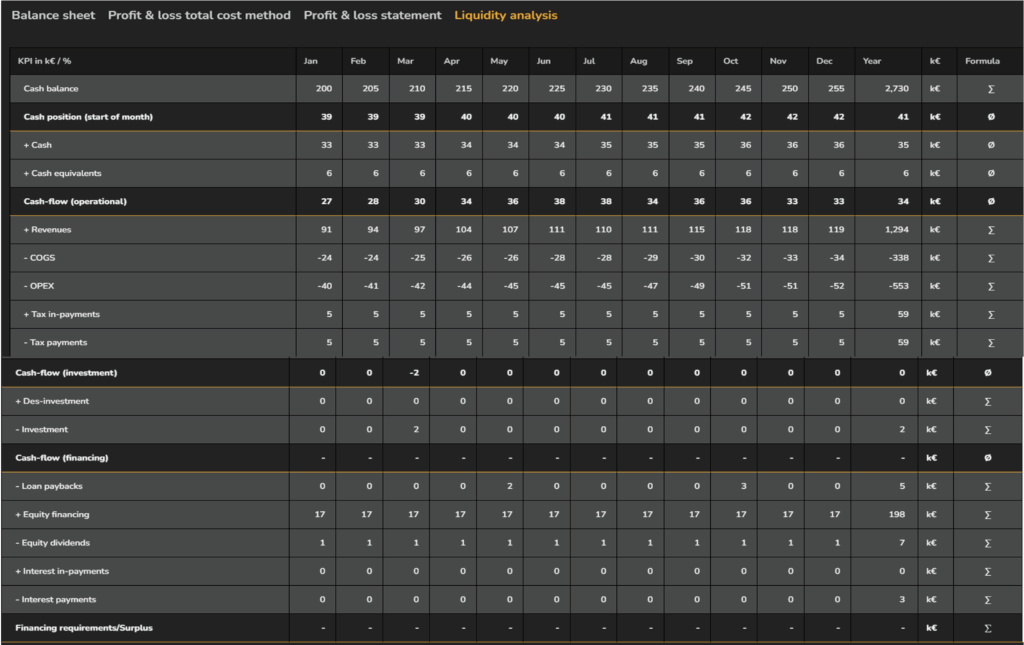Viewport: 1024px width, 645px height.
Task: Open the Profit & loss statement tab
Action: (x=372, y=16)
